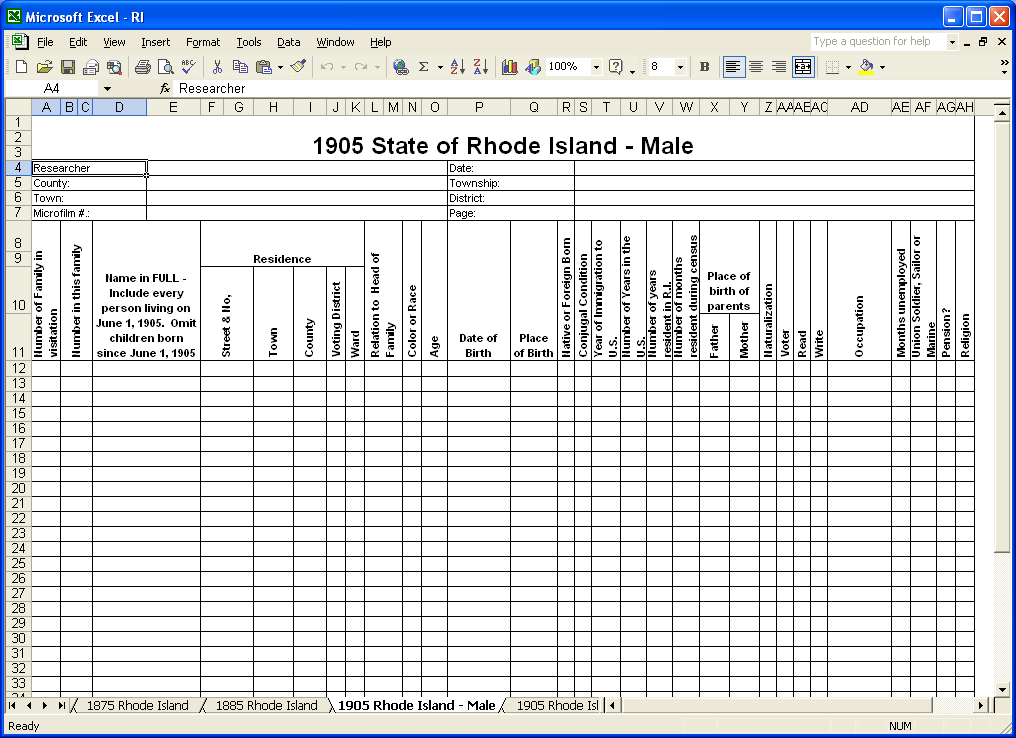Open the Name Box dropdown arrow
This screenshot has width=1016, height=738.
108,89
